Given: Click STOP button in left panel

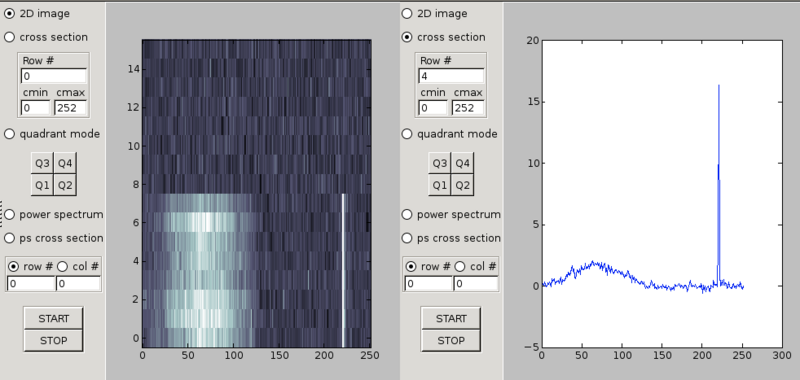Looking at the screenshot, I should tap(53, 340).
